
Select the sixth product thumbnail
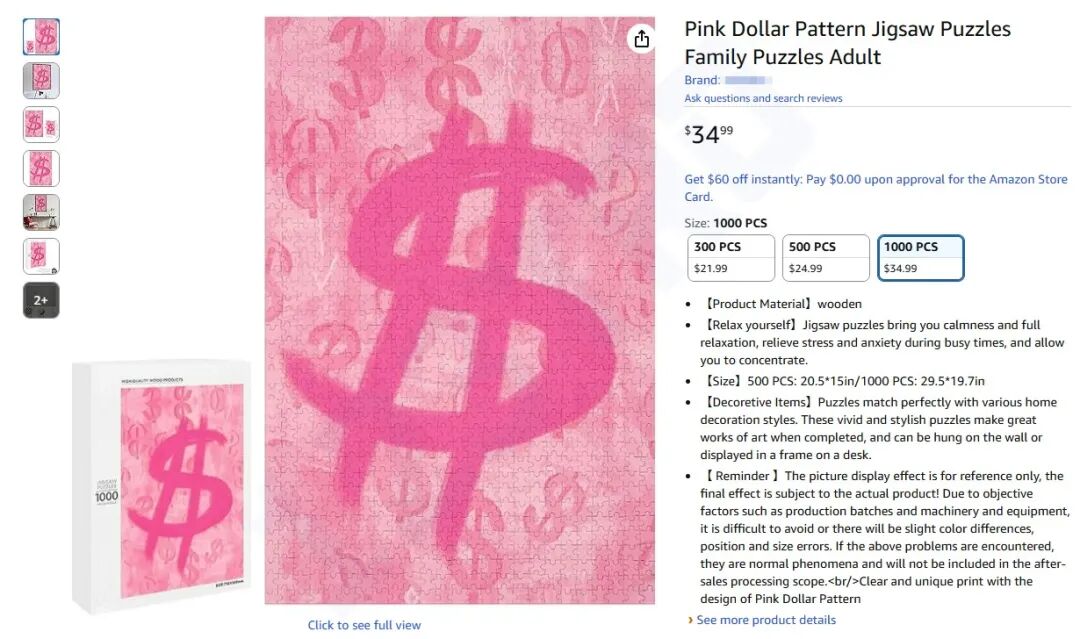[41, 256]
